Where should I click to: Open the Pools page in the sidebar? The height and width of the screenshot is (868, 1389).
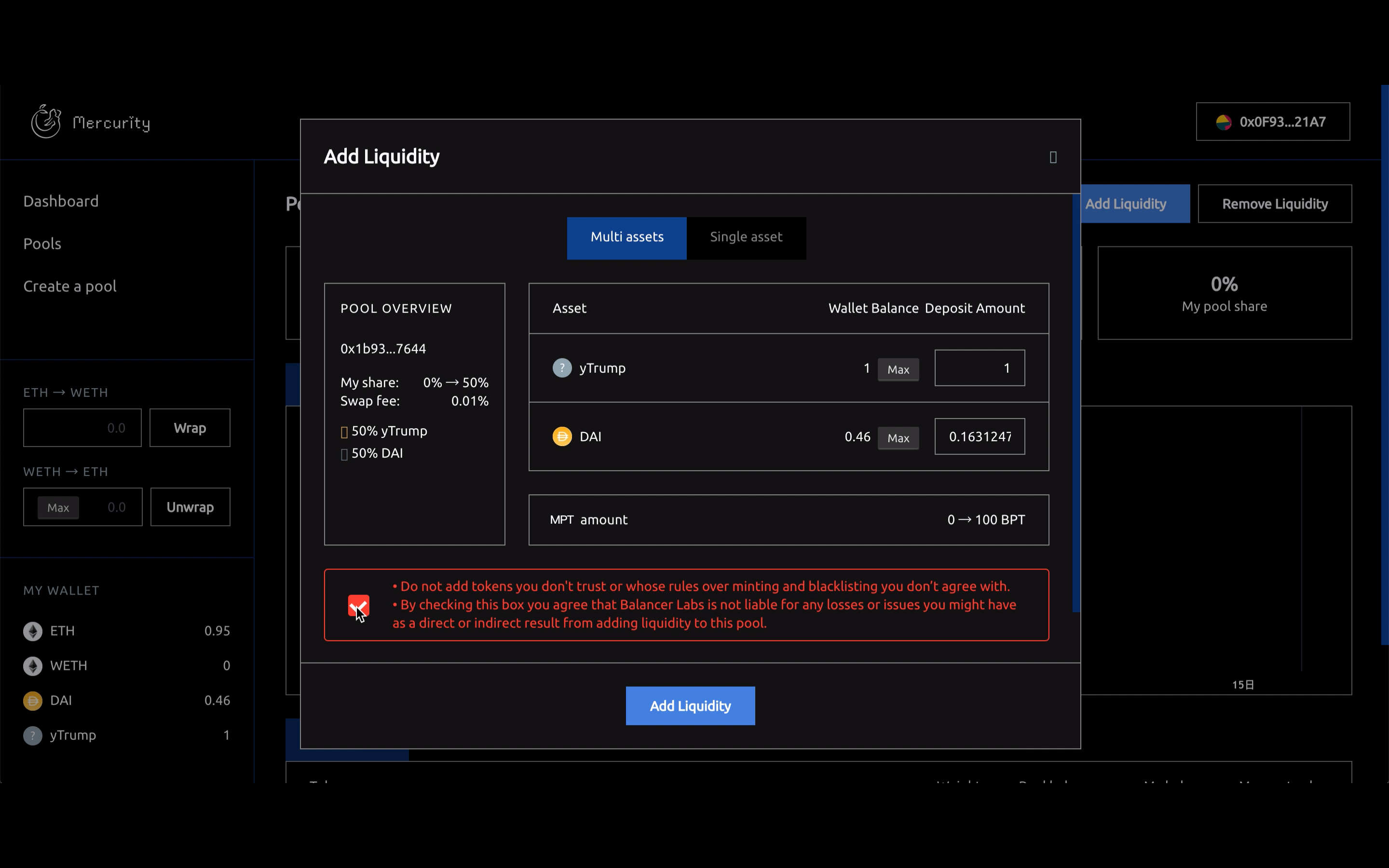point(42,244)
